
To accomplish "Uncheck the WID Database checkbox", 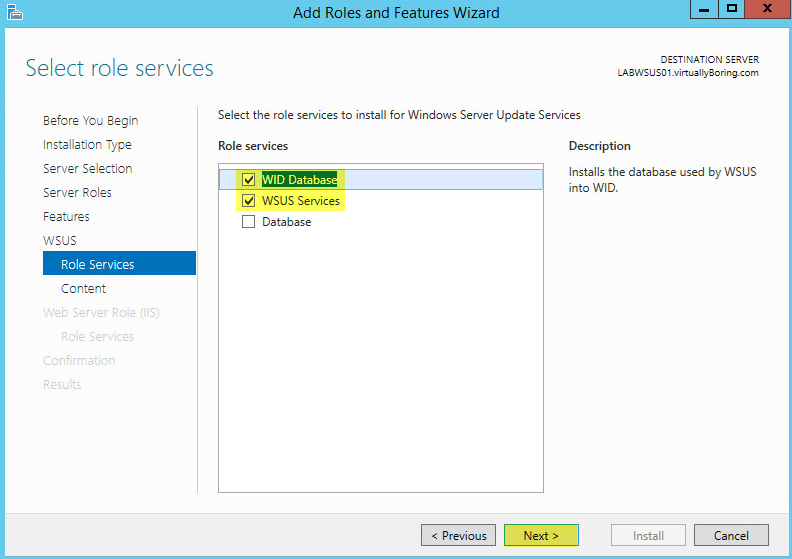I will coord(248,179).
